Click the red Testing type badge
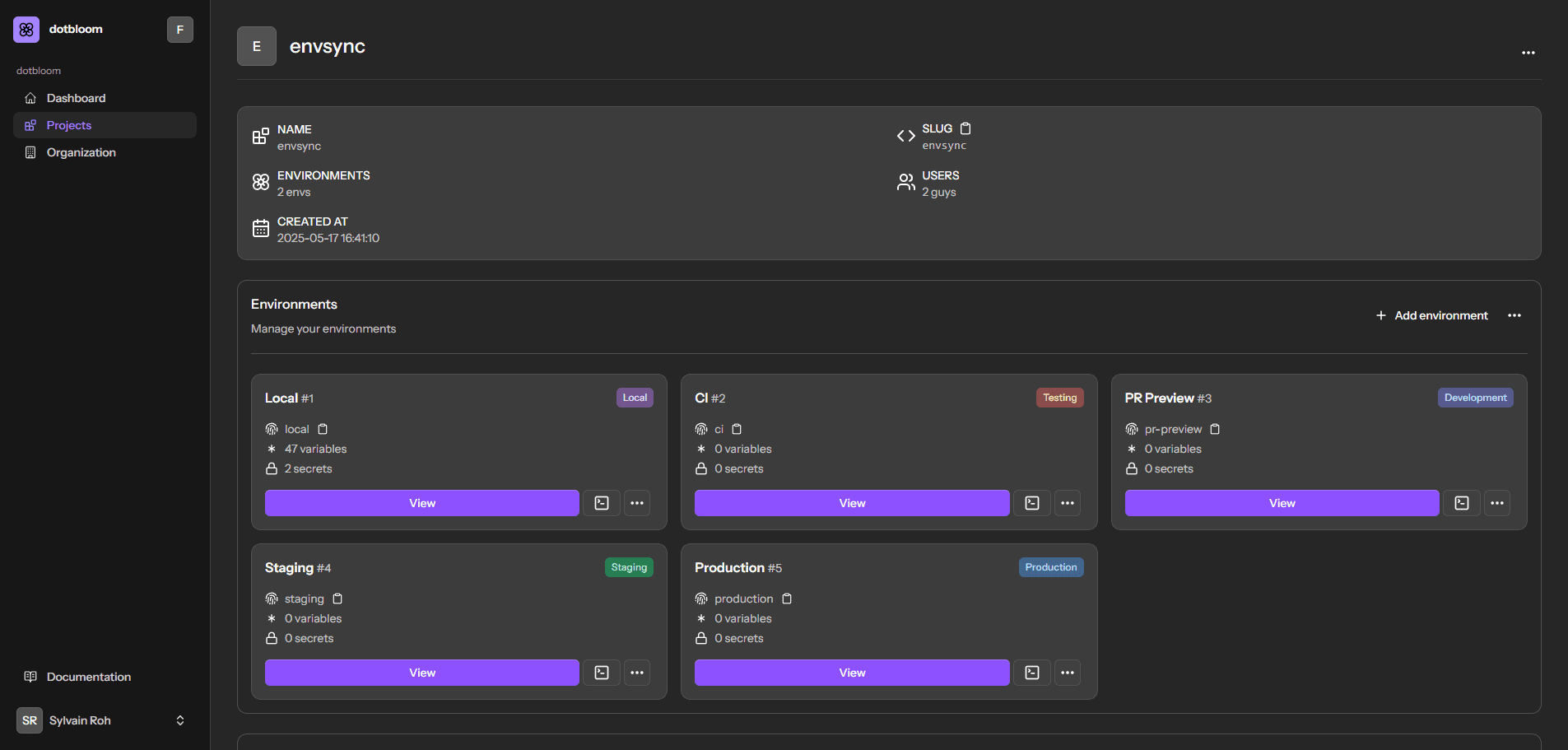 (x=1060, y=398)
